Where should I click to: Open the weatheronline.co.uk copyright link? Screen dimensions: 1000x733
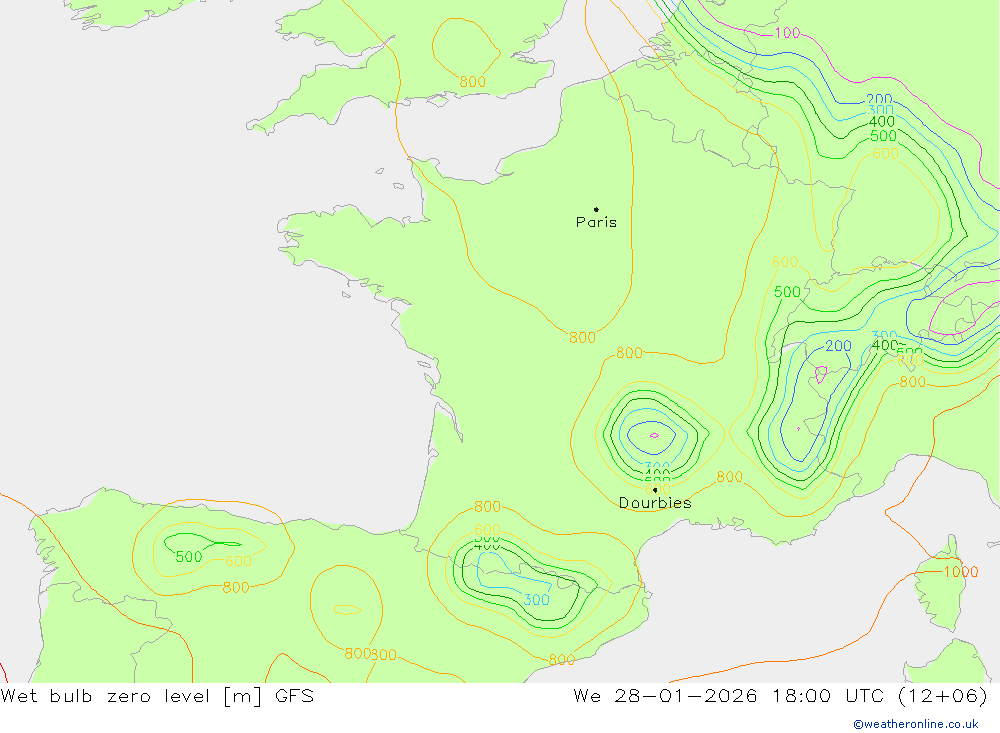point(915,724)
